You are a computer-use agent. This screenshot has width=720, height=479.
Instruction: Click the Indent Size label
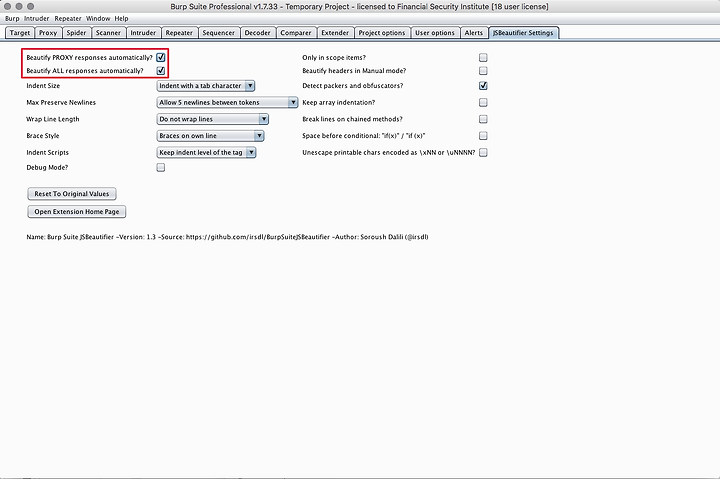pyautogui.click(x=43, y=86)
